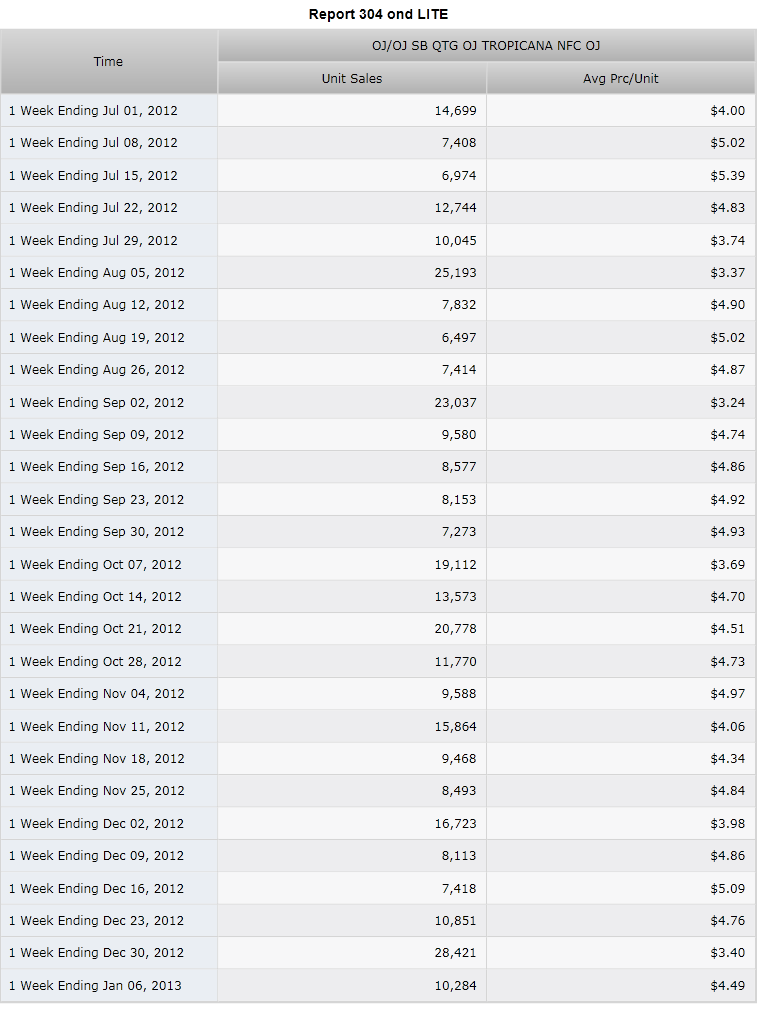The image size is (757, 1027).
Task: Click unit sales value 28,421
Action: point(455,953)
